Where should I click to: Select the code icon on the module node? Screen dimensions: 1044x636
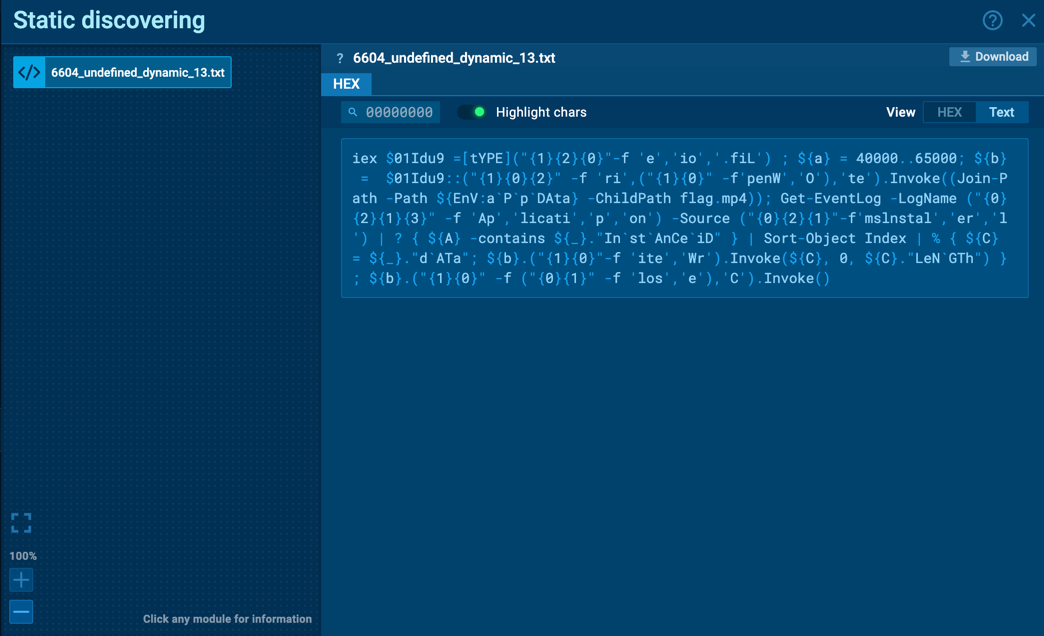pyautogui.click(x=28, y=72)
